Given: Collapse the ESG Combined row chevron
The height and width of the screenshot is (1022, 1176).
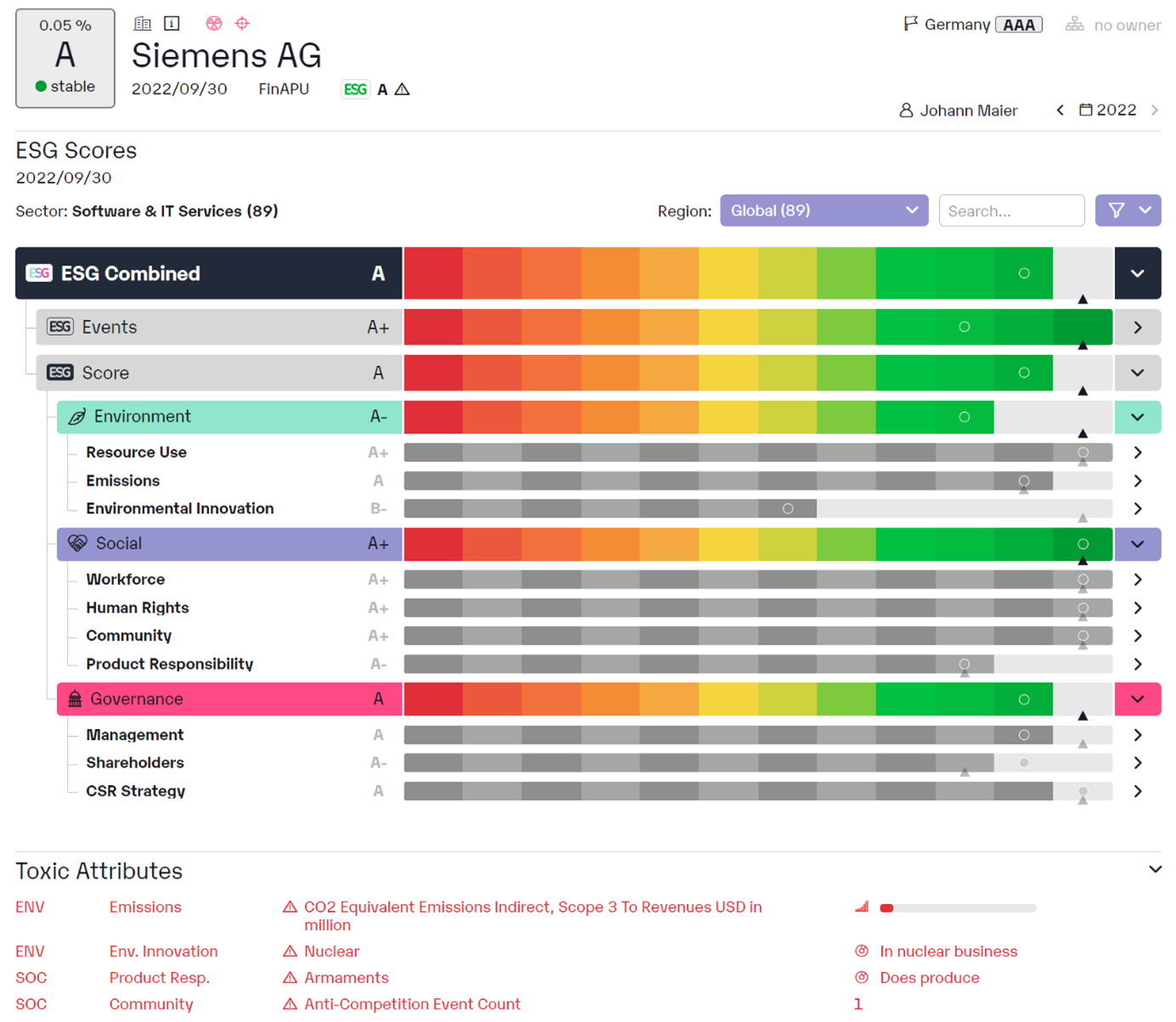Looking at the screenshot, I should pos(1138,274).
